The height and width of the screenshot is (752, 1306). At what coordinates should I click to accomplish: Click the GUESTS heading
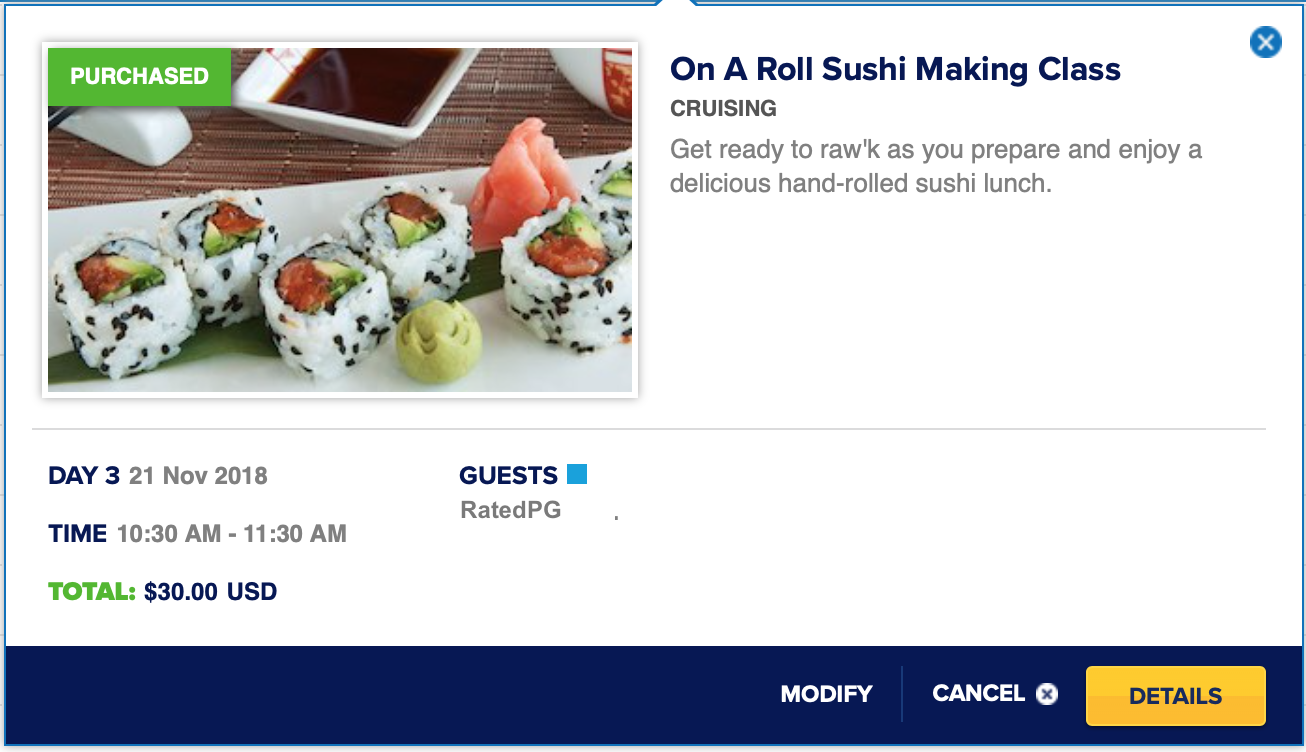[508, 475]
